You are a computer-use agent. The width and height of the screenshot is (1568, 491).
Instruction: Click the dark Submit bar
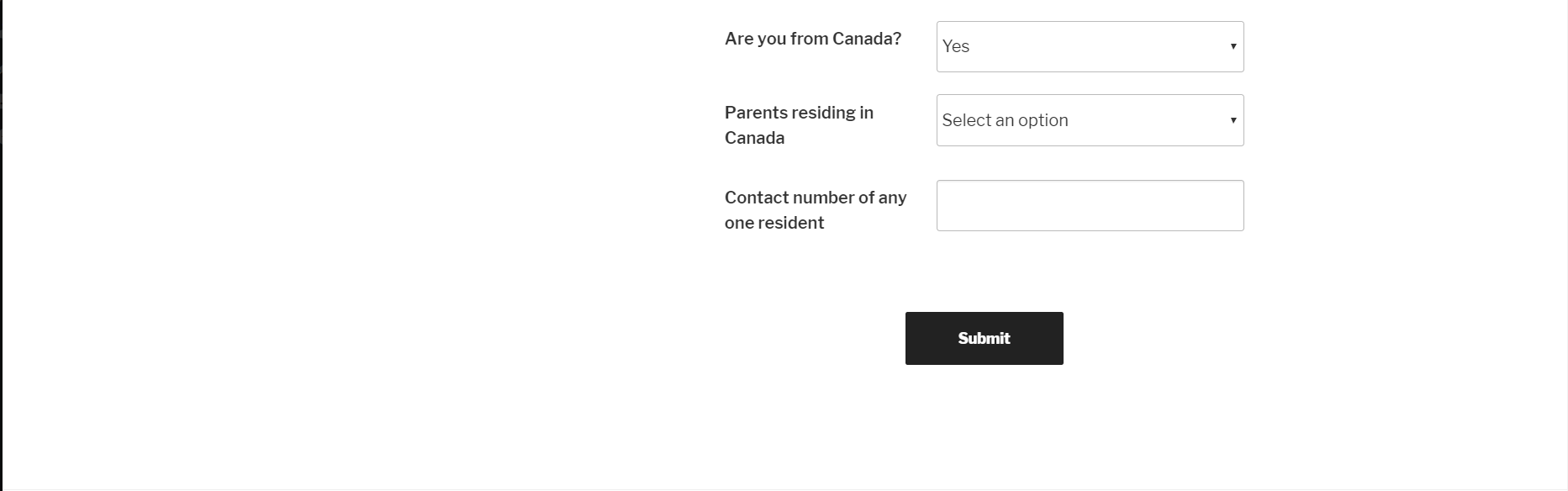pos(983,338)
